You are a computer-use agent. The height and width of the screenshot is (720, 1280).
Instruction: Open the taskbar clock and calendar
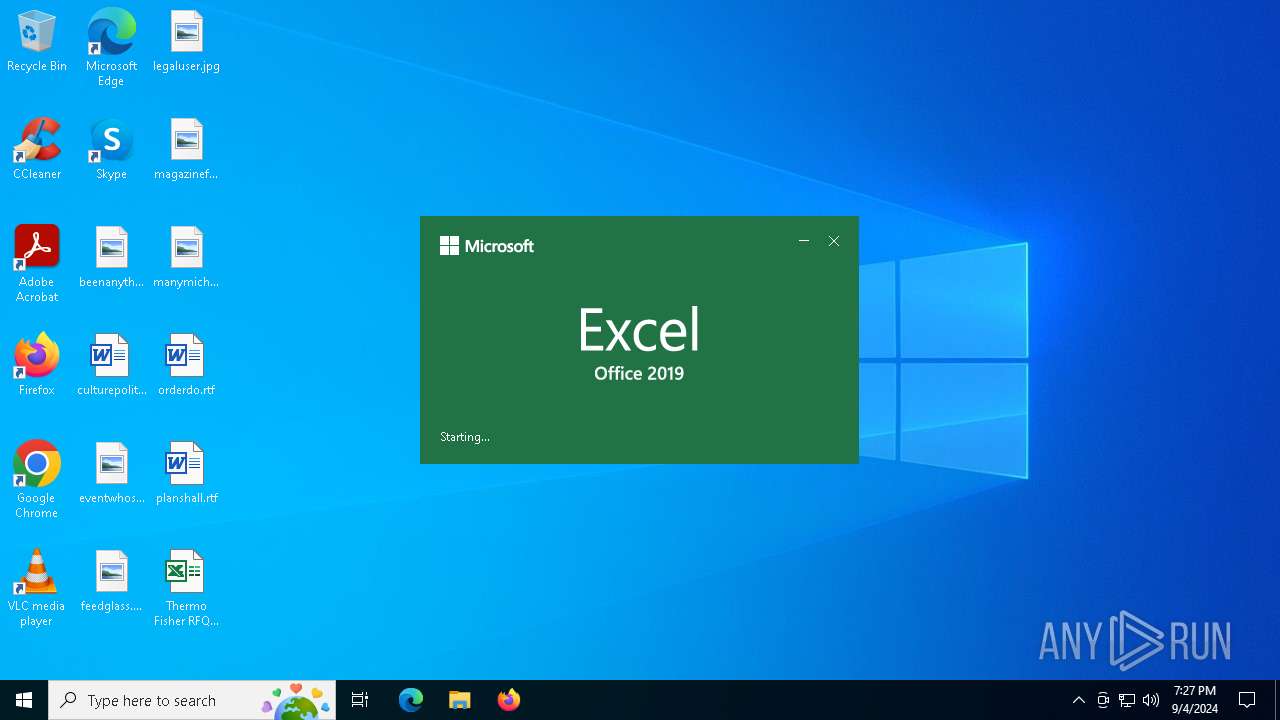(1195, 700)
